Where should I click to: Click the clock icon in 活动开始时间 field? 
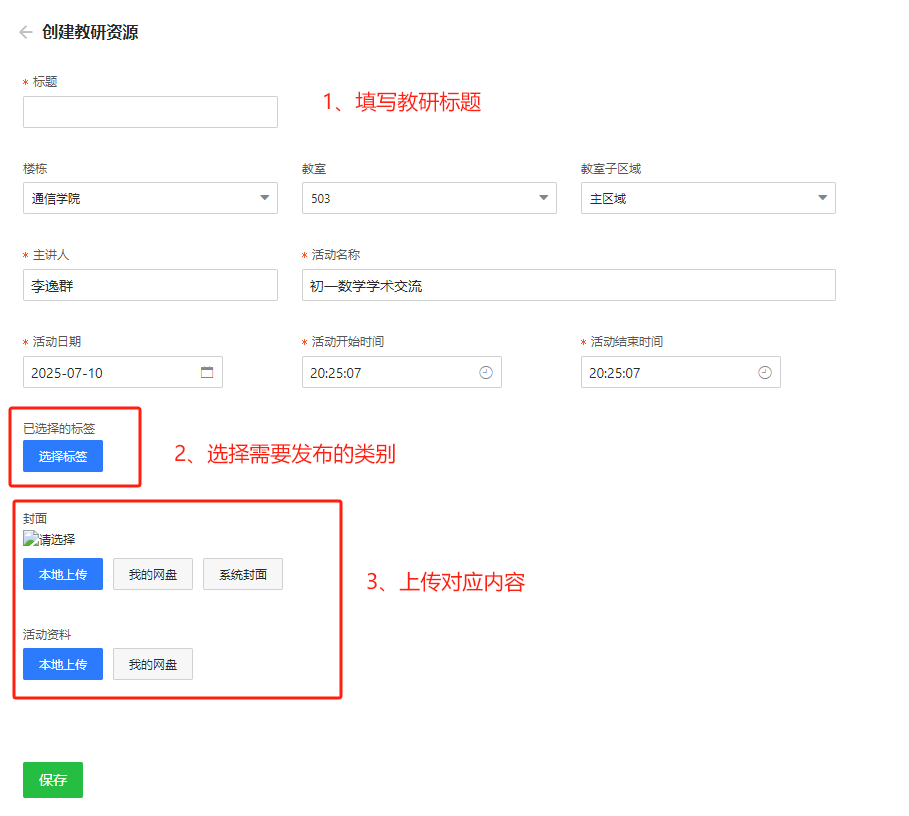click(x=486, y=372)
